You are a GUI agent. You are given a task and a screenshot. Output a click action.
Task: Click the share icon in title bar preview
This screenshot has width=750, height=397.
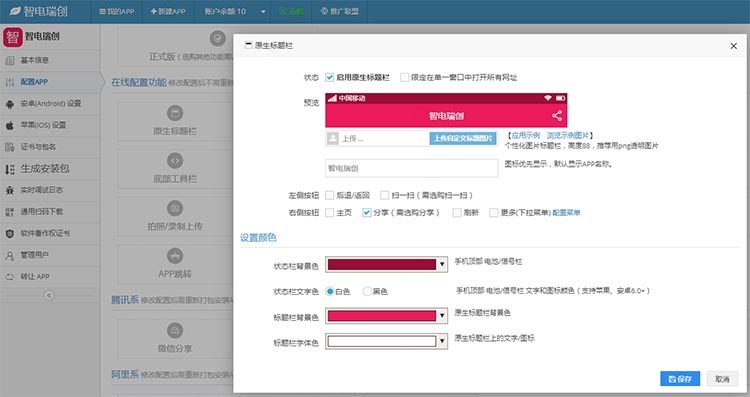pyautogui.click(x=557, y=115)
